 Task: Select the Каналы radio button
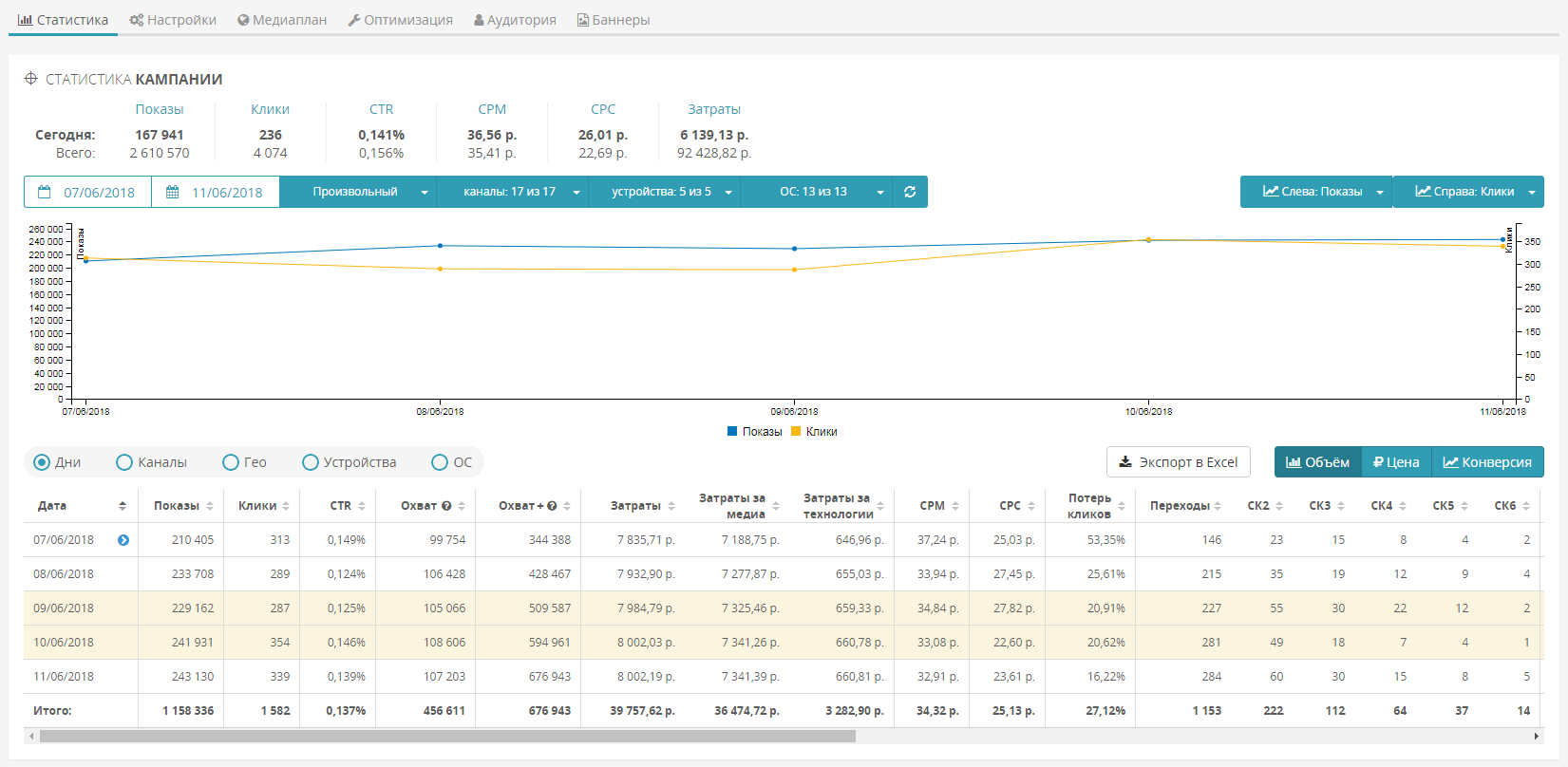(124, 462)
